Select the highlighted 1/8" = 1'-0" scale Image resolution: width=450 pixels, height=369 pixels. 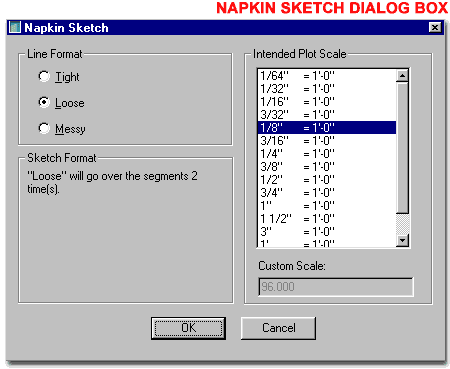coord(327,128)
